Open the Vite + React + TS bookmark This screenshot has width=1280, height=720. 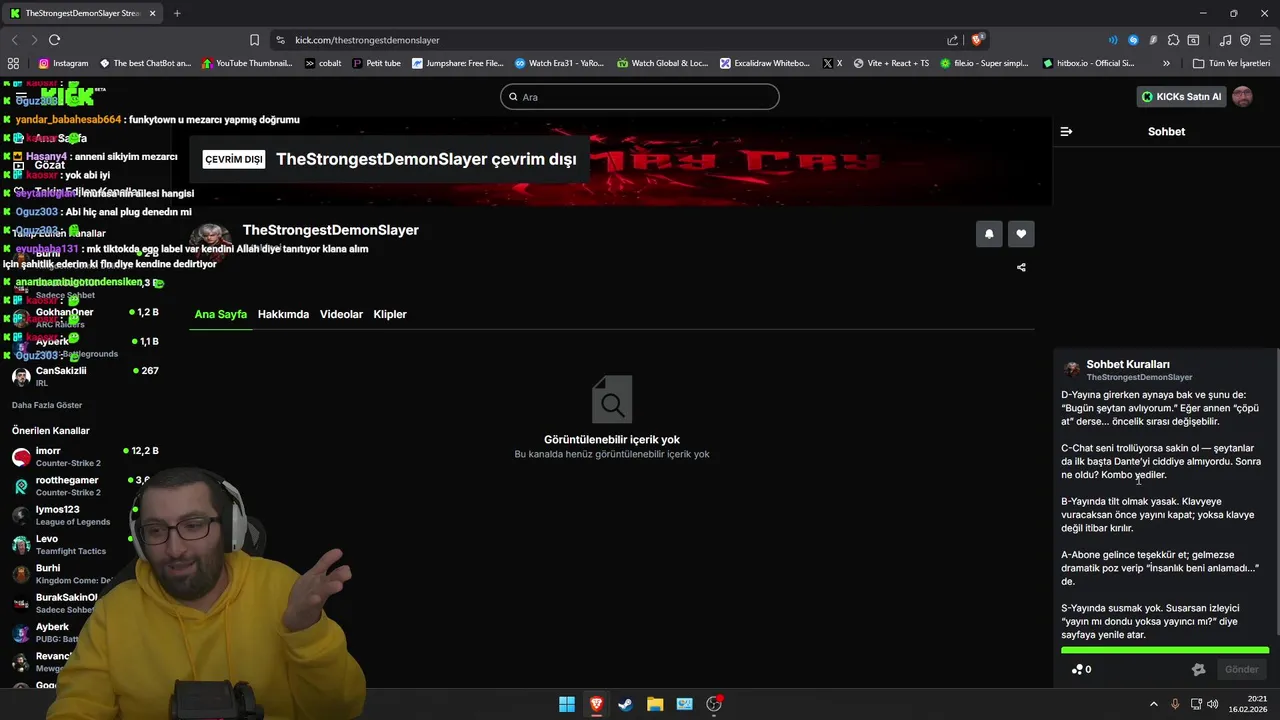[x=891, y=63]
